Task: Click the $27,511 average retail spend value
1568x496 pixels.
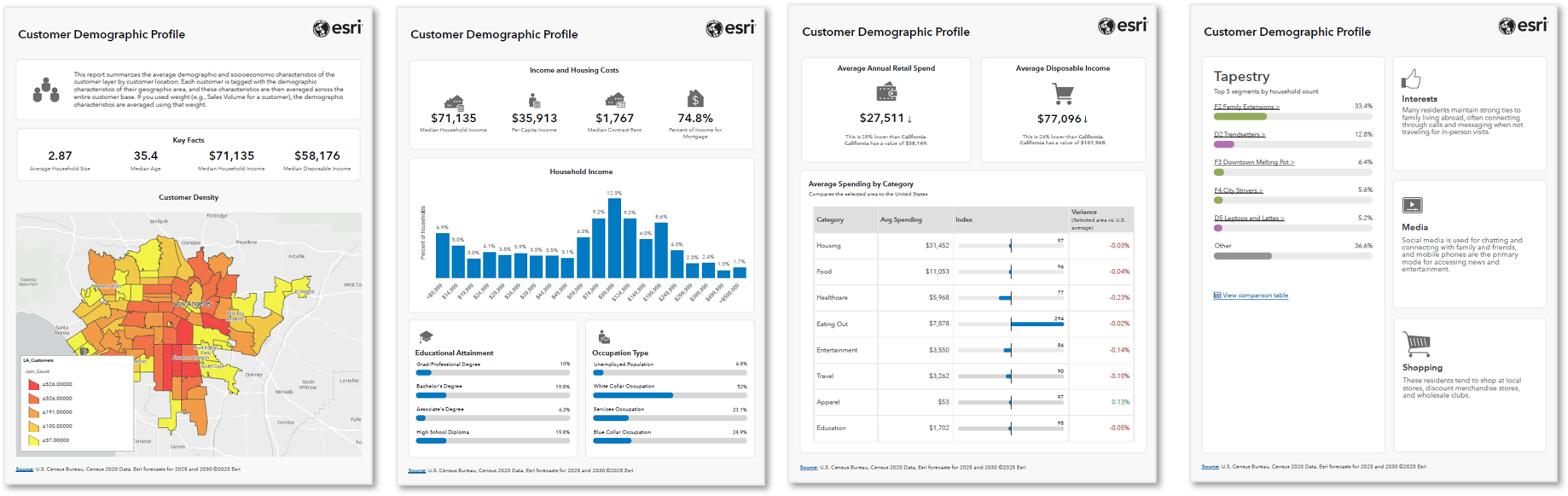Action: coord(881,119)
